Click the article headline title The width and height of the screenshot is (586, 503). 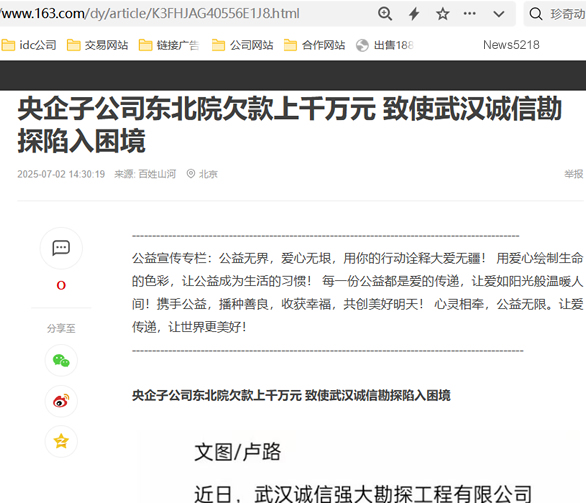pos(290,125)
